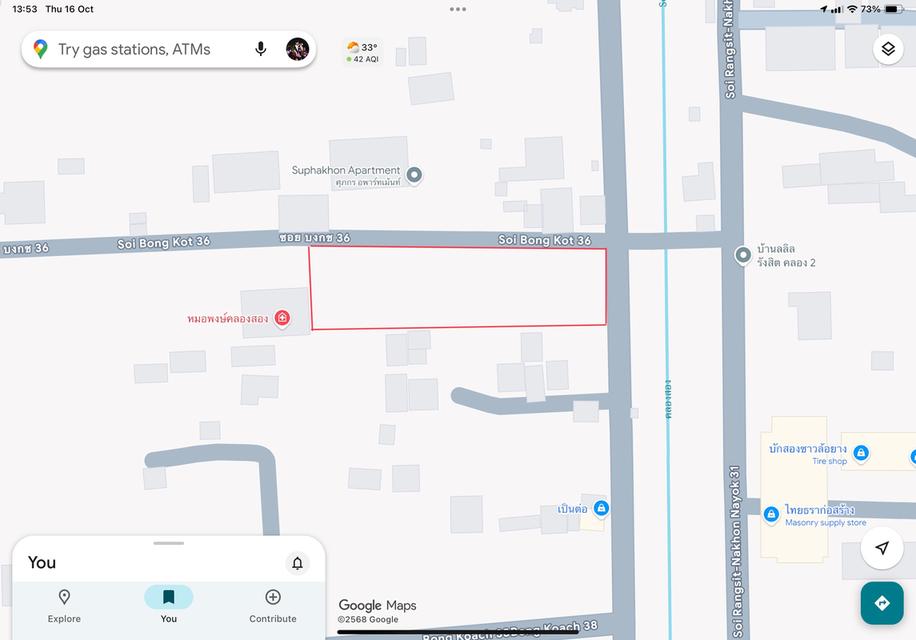
Task: Open the three-dot multitasking menu at top
Action: (458, 9)
